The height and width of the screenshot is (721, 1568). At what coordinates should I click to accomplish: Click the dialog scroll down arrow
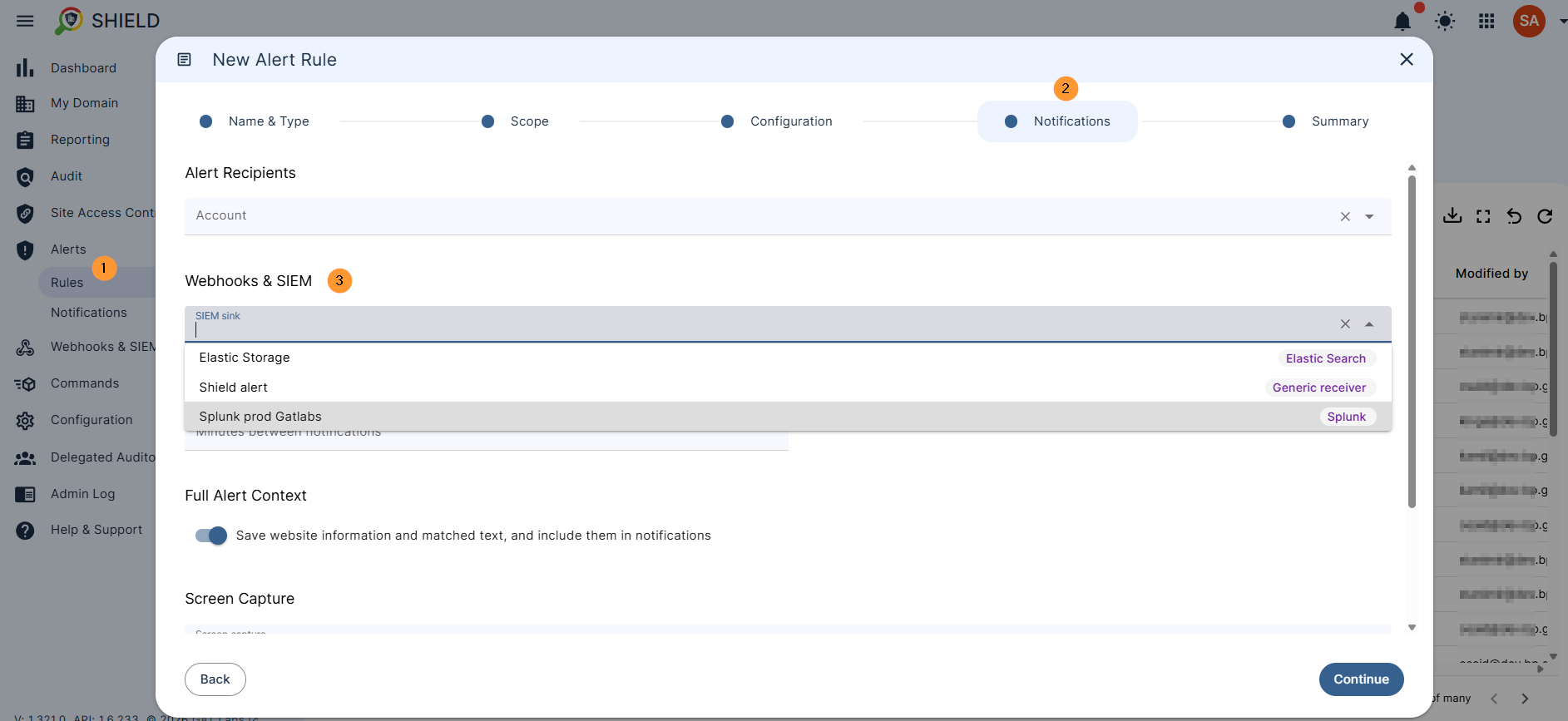[1412, 628]
